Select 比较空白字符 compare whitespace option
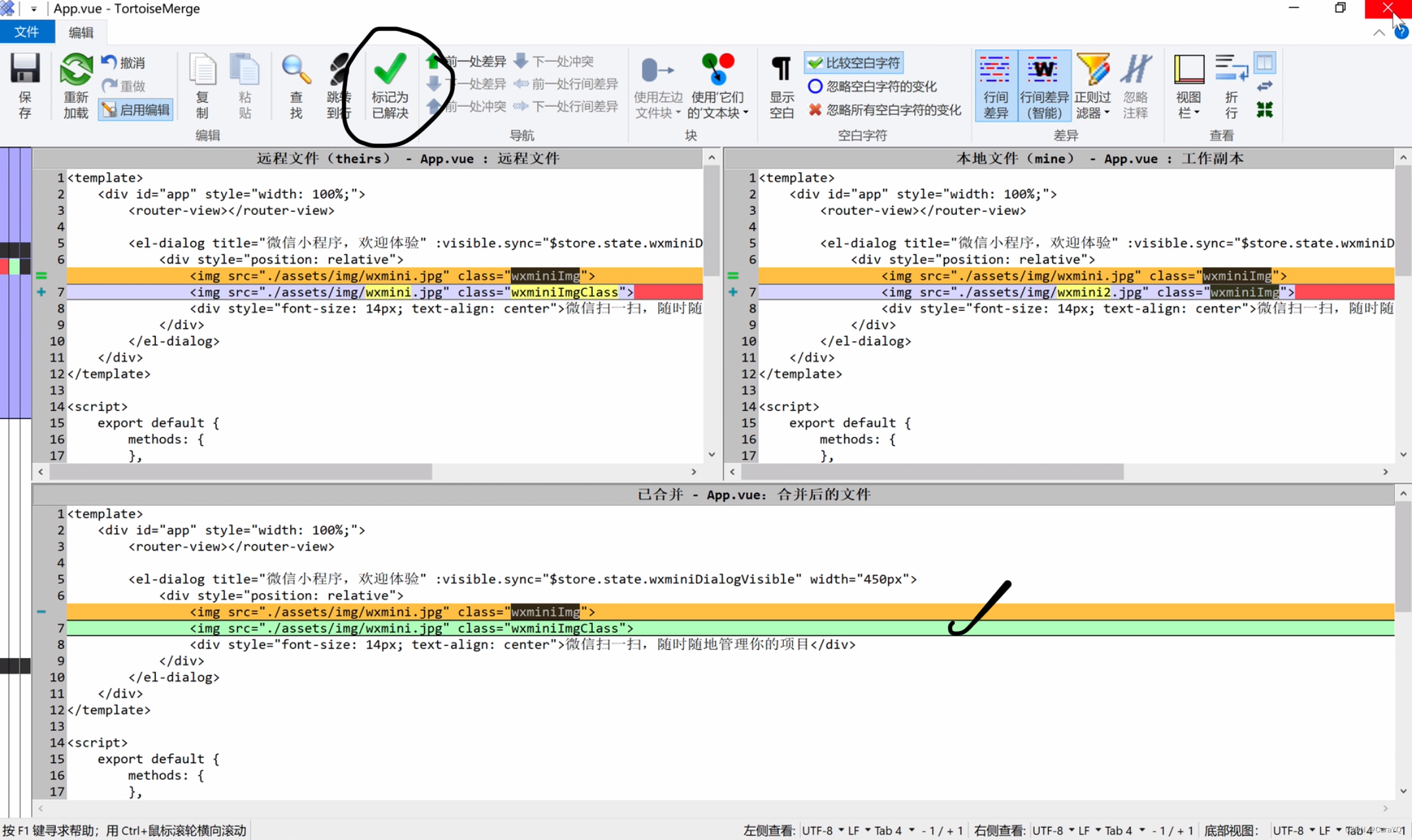The width and height of the screenshot is (1412, 840). pyautogui.click(x=854, y=63)
